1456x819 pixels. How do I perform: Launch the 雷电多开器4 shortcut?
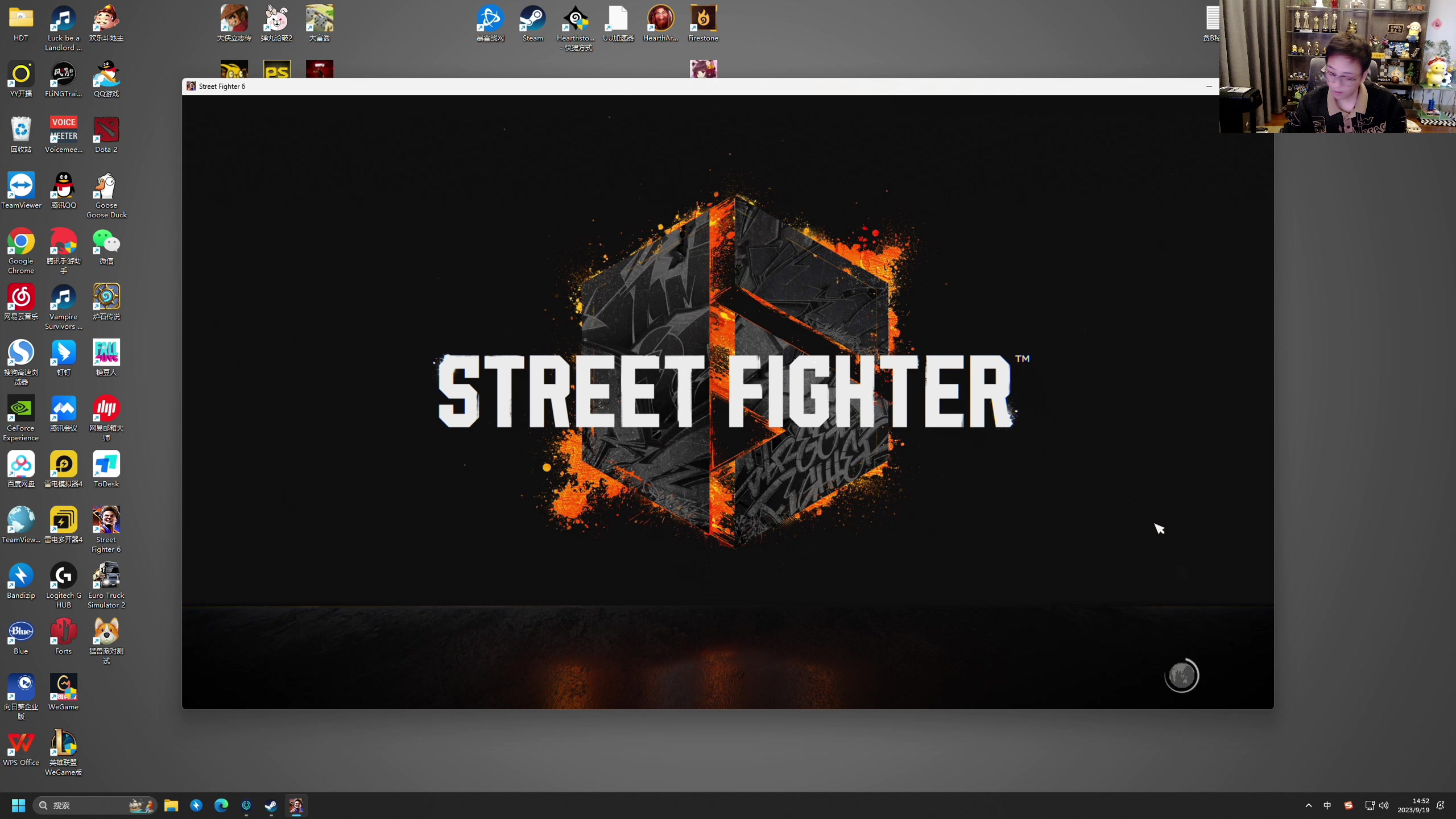(63, 526)
